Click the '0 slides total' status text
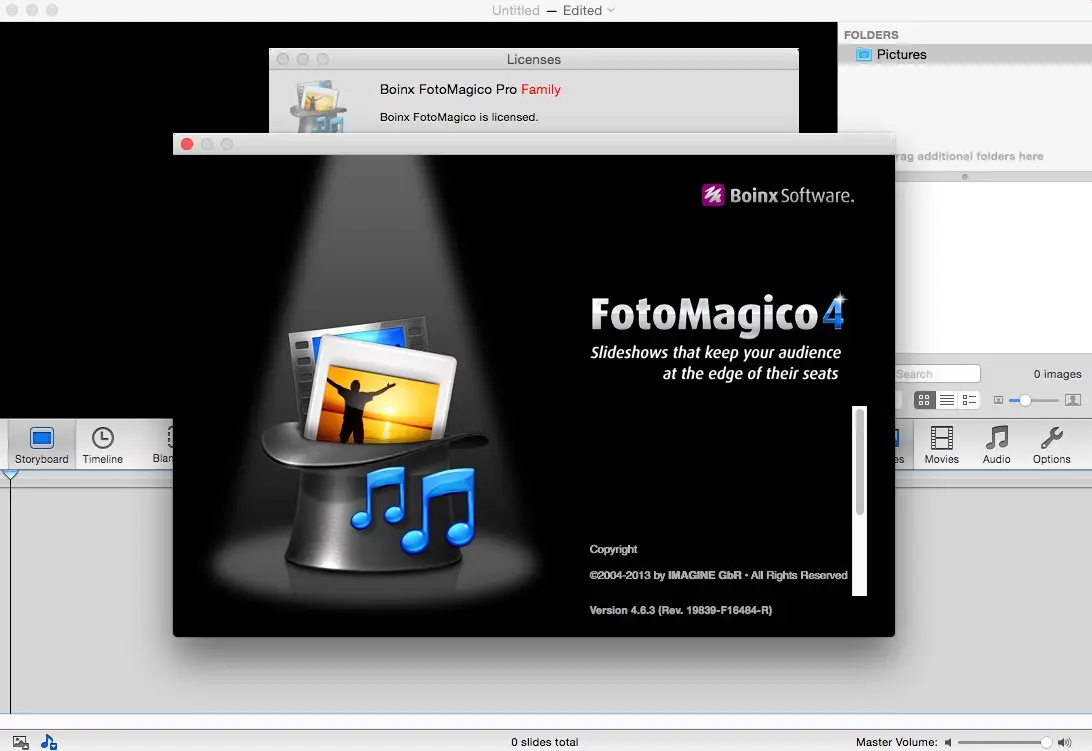This screenshot has width=1092, height=751. (x=545, y=742)
